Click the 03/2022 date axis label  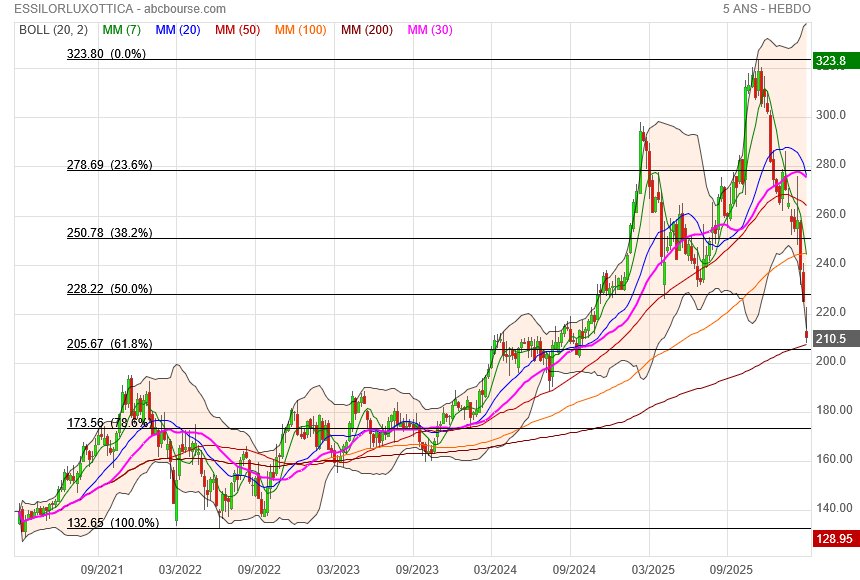pyautogui.click(x=180, y=570)
